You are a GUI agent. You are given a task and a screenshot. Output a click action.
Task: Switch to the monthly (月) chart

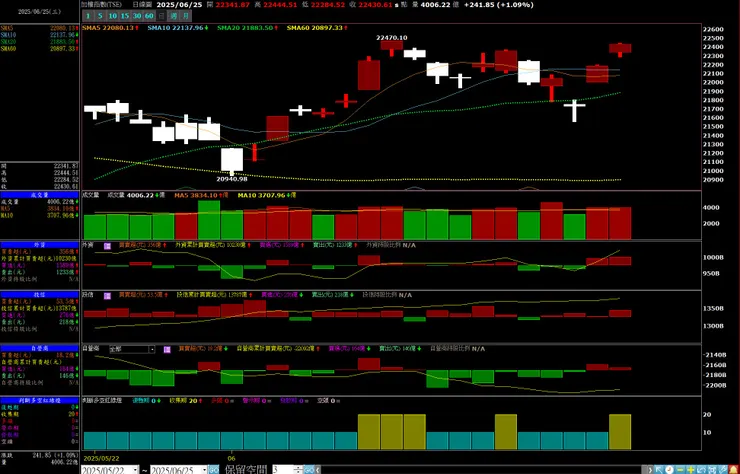click(186, 16)
